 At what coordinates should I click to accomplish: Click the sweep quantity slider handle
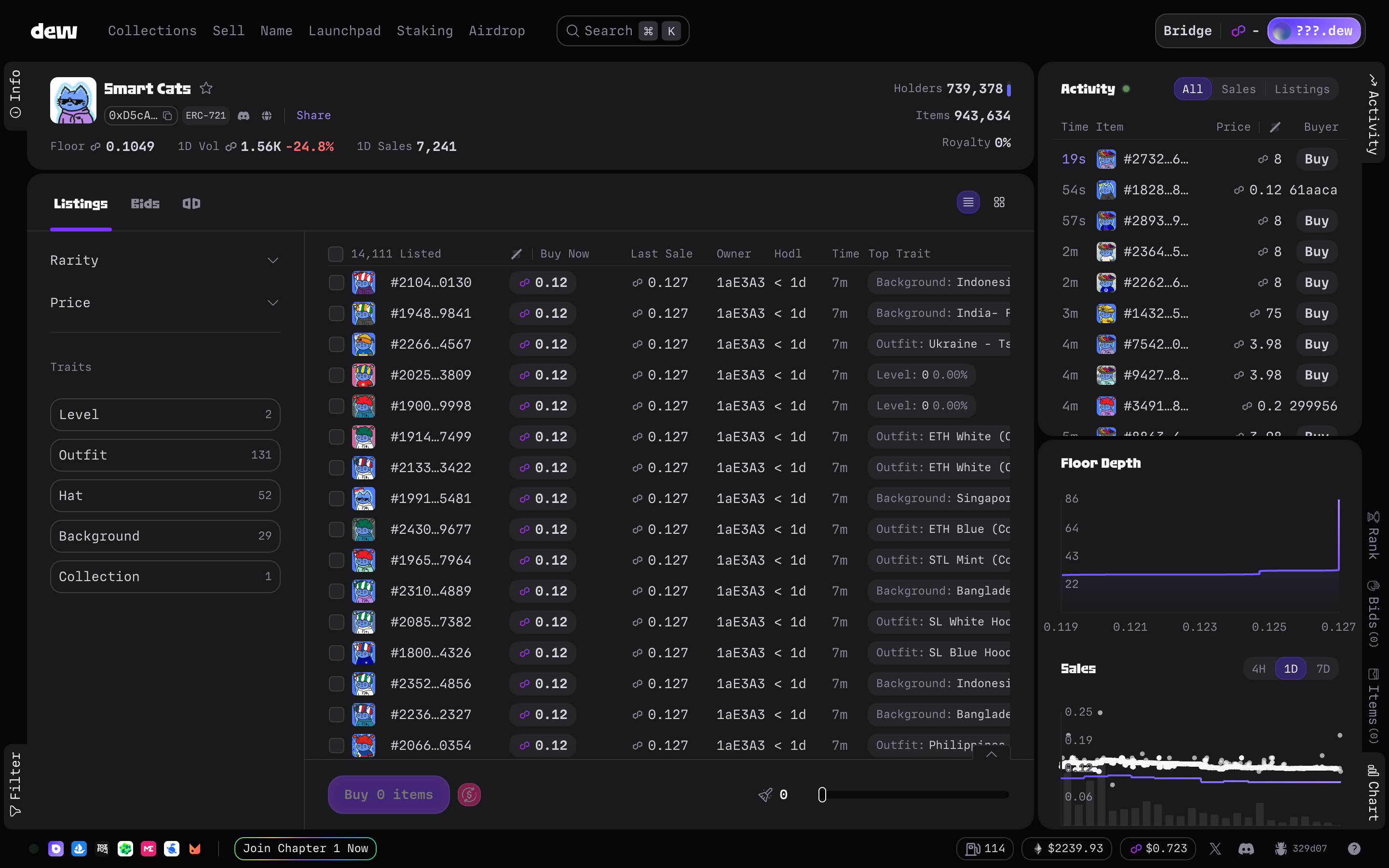pyautogui.click(x=822, y=795)
